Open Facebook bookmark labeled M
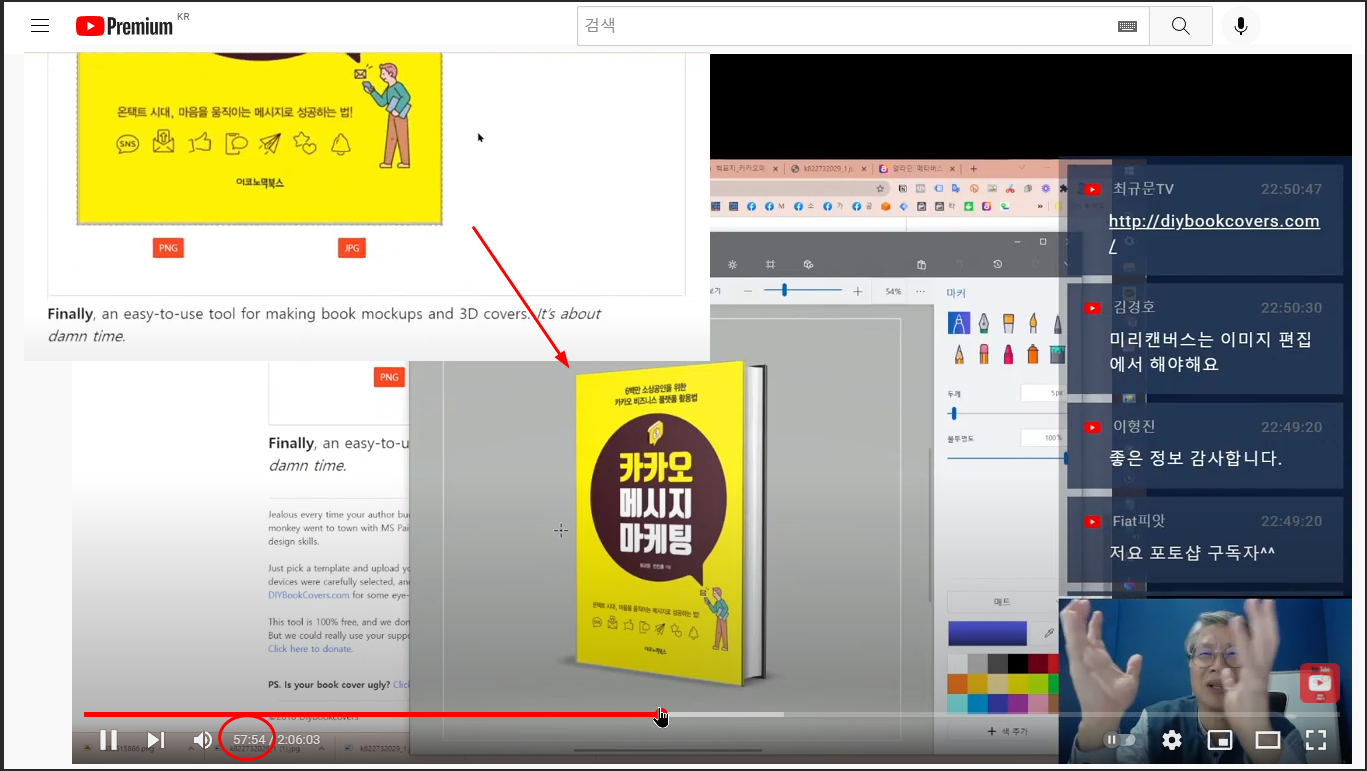This screenshot has width=1367, height=771. coord(774,206)
